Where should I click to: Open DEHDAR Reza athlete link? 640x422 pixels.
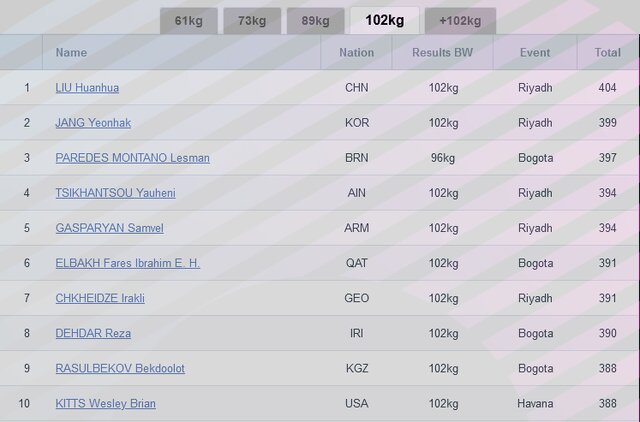click(93, 333)
